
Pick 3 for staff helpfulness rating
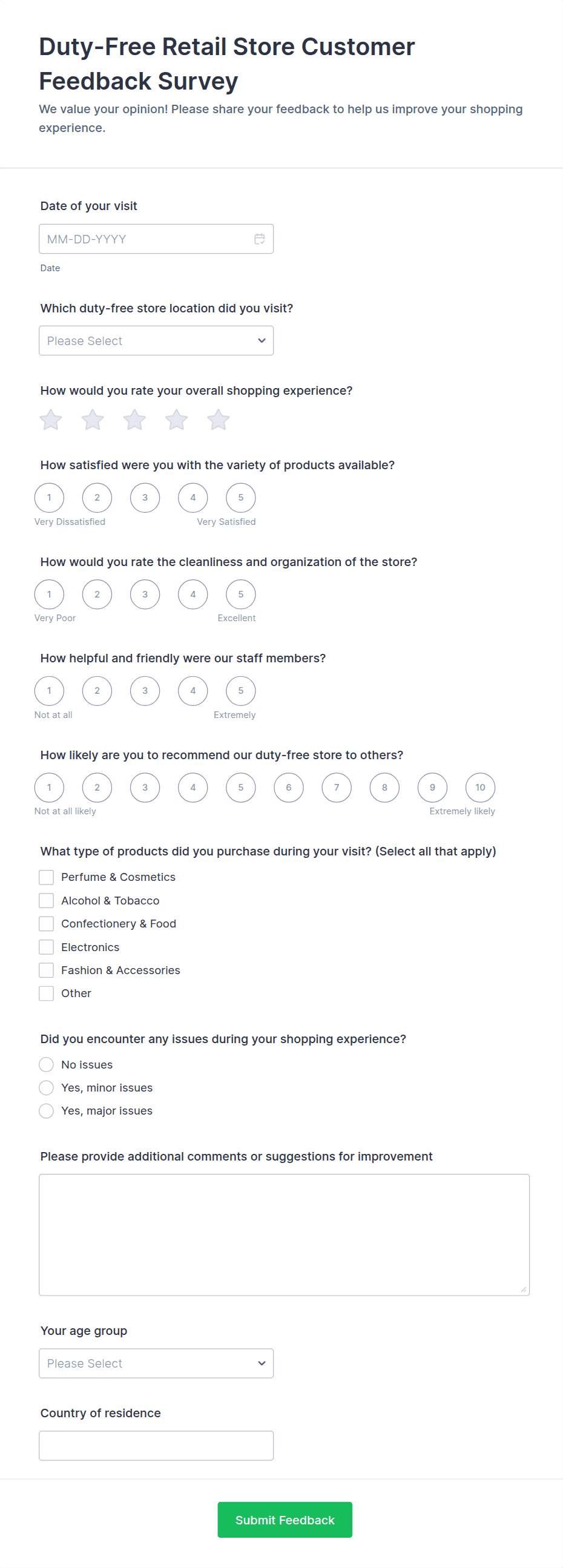pyautogui.click(x=145, y=691)
